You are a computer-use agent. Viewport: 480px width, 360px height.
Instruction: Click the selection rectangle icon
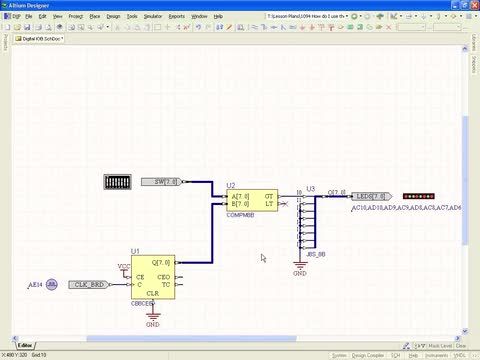pyautogui.click(x=158, y=27)
